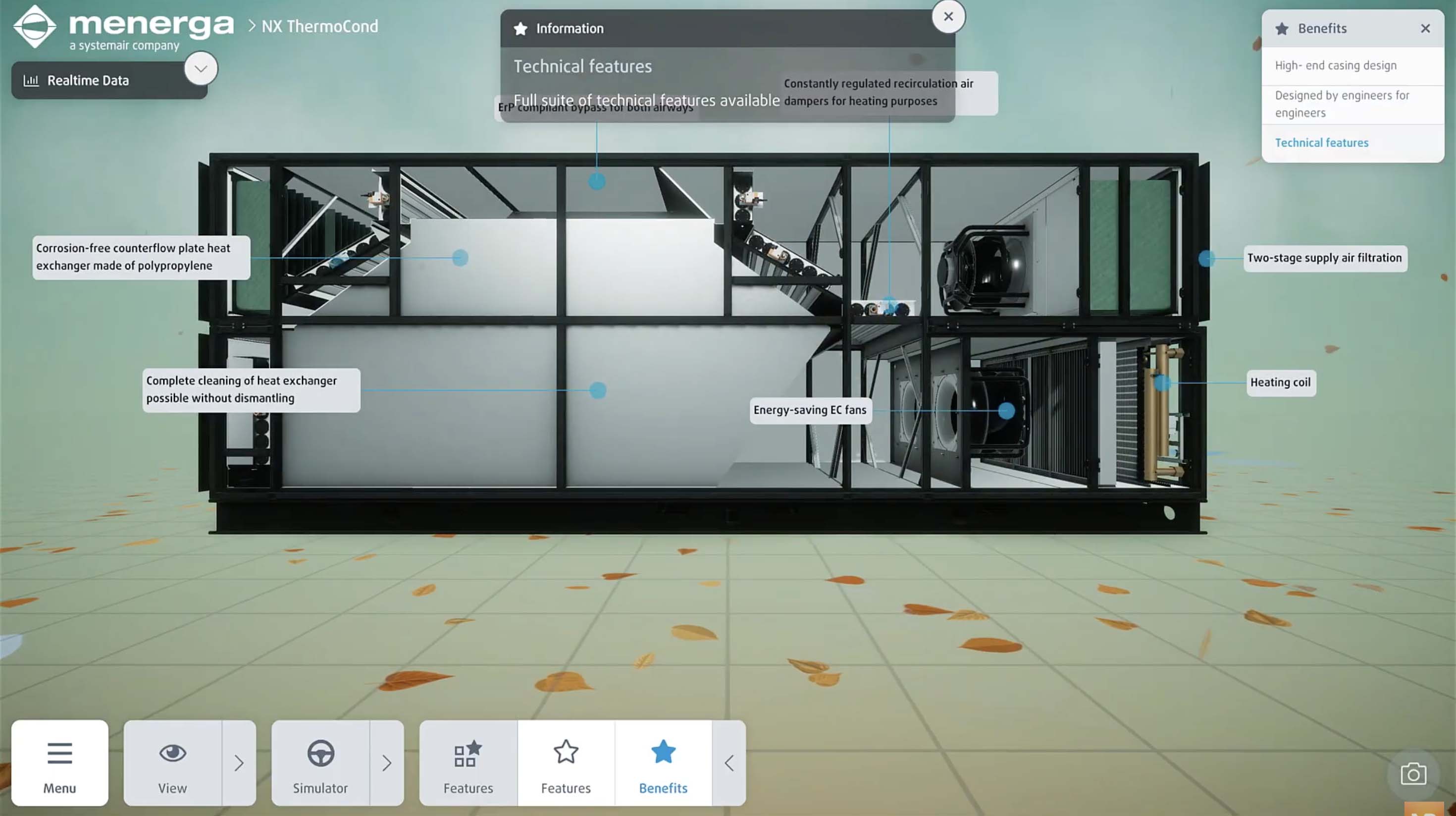This screenshot has width=1456, height=816.
Task: Click the Menerga diamond logo
Action: tap(35, 26)
